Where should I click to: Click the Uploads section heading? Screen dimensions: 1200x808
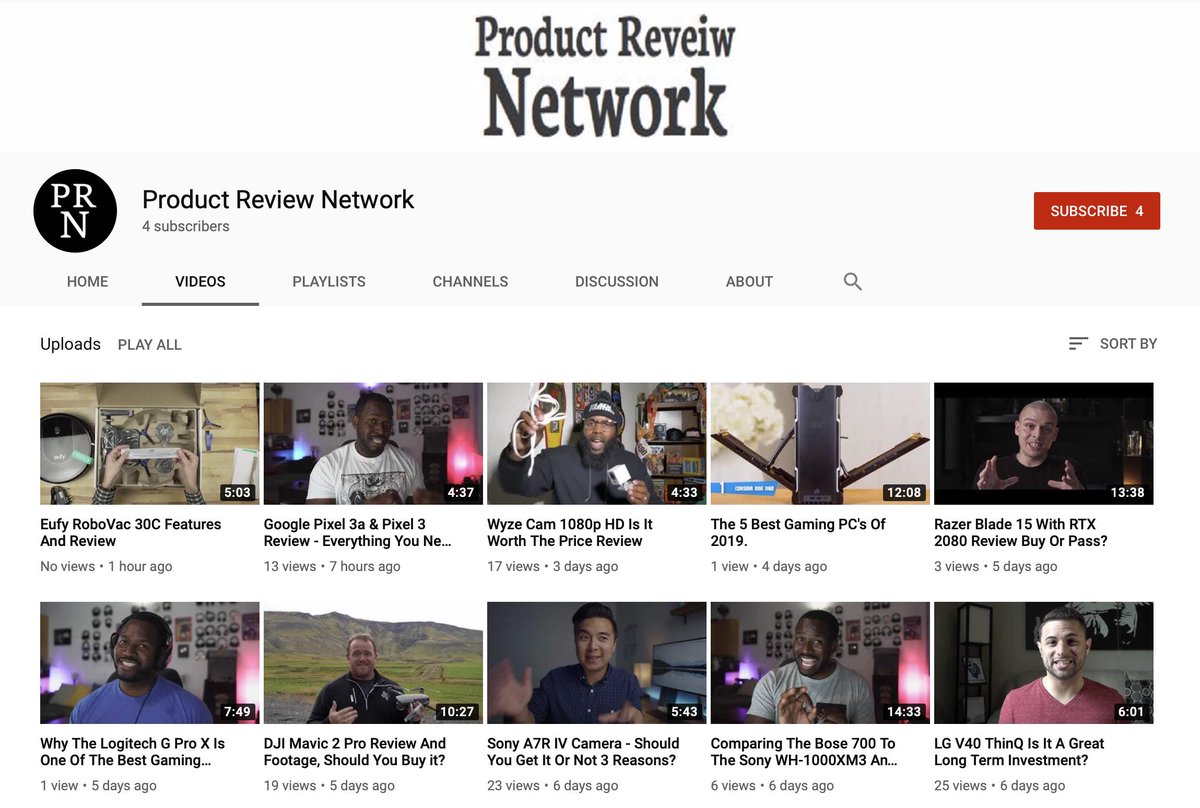(x=70, y=344)
